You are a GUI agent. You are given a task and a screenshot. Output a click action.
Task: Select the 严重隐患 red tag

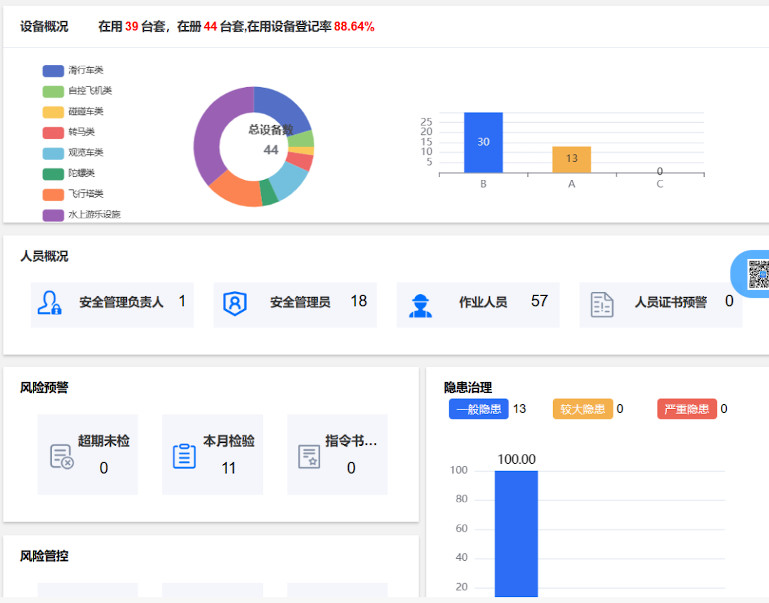coord(687,409)
